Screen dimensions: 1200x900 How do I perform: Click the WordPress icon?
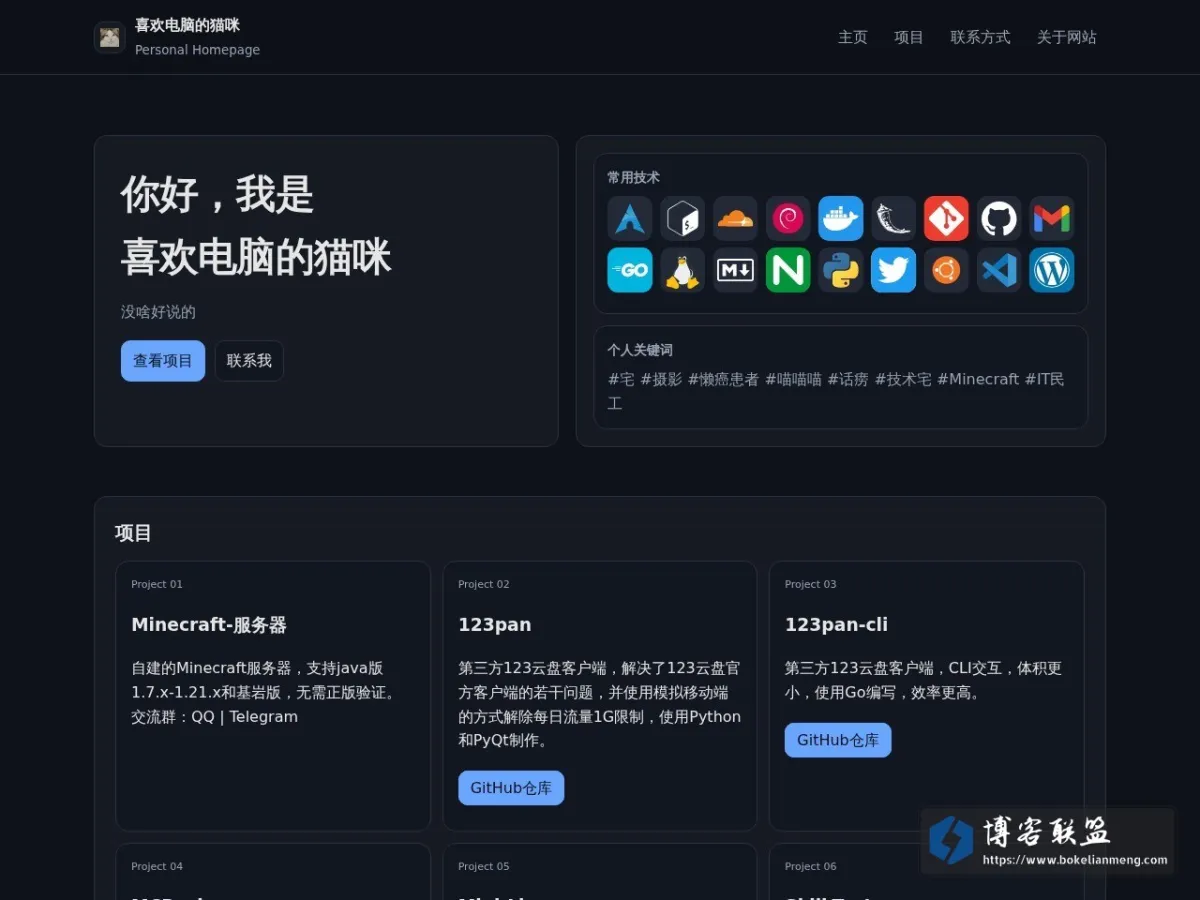click(1052, 270)
